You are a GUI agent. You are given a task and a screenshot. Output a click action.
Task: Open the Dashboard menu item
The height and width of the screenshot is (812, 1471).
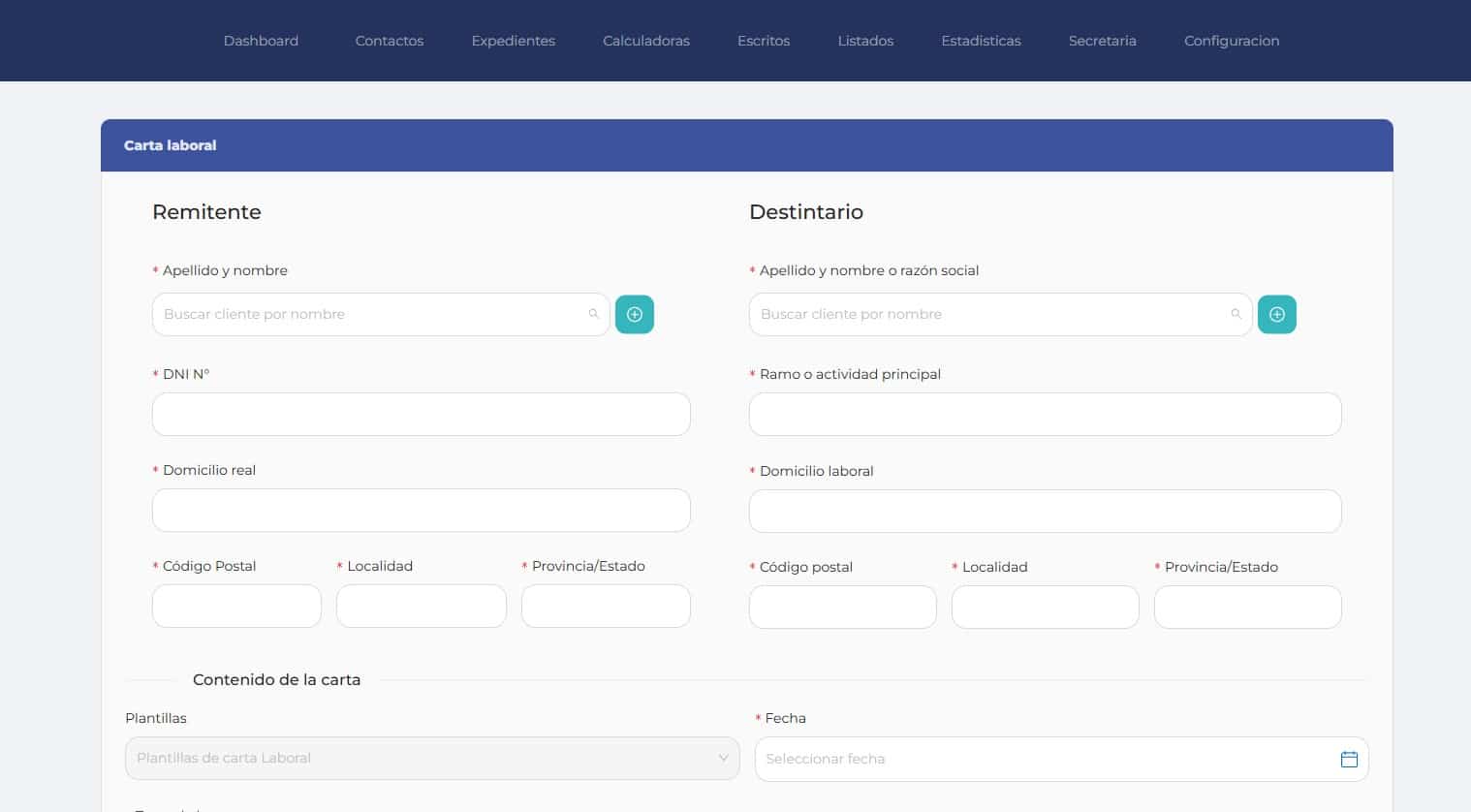261,41
